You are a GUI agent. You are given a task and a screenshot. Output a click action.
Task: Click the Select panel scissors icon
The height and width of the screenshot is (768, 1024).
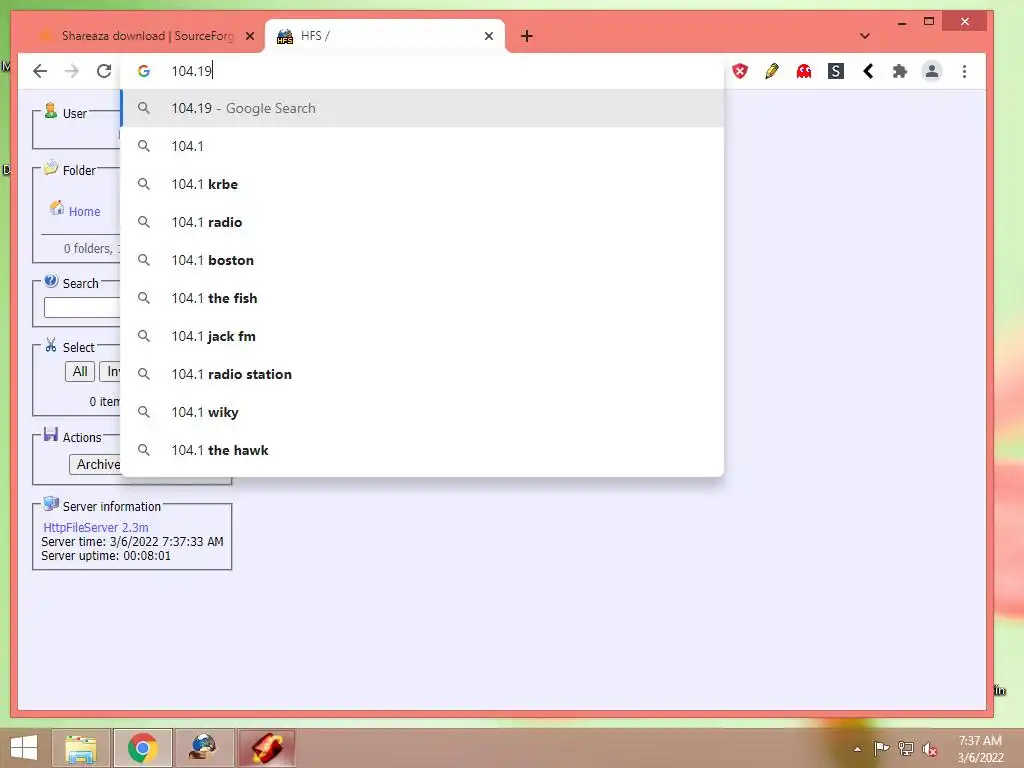click(x=51, y=345)
